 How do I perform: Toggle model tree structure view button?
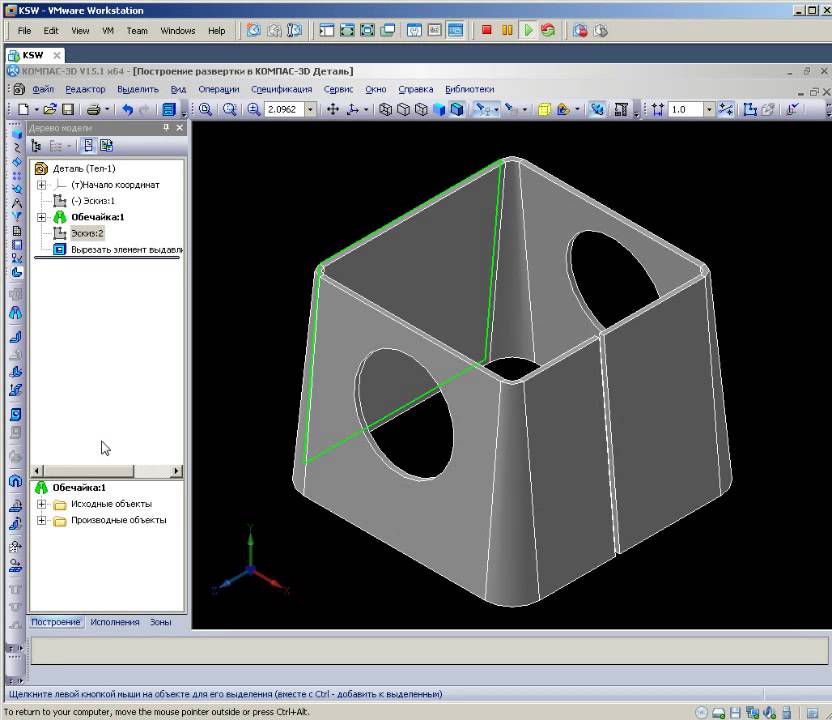pyautogui.click(x=37, y=146)
